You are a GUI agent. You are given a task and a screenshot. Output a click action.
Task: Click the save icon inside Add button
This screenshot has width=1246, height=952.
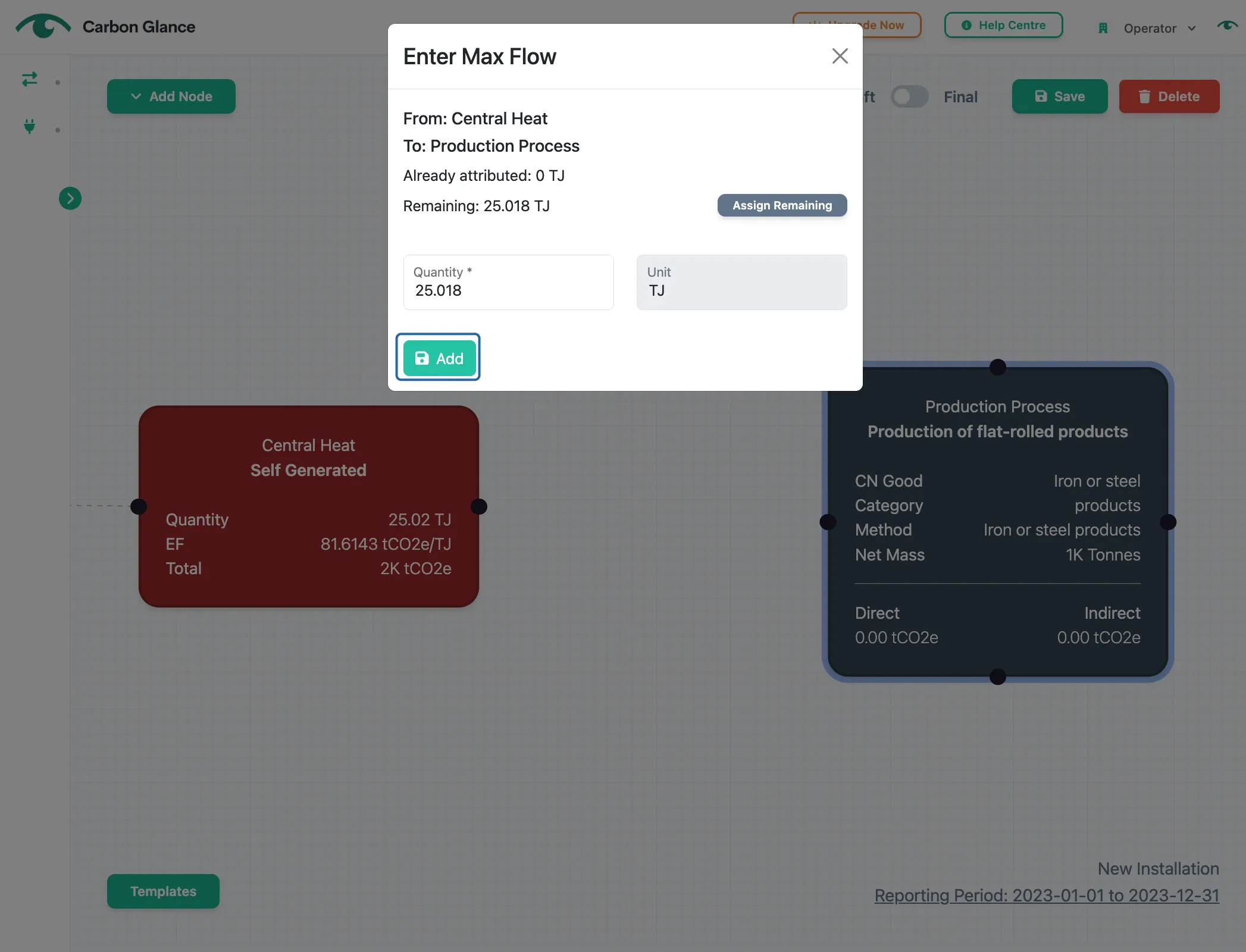pyautogui.click(x=422, y=358)
